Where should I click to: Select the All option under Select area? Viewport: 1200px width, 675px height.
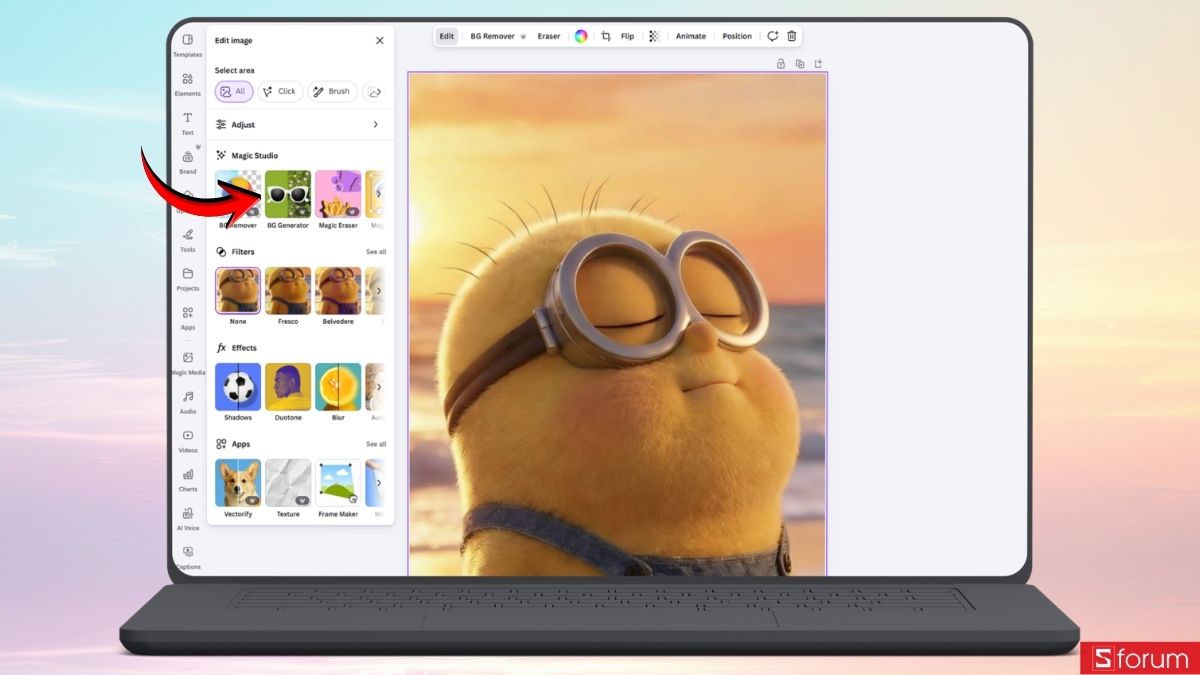click(233, 91)
